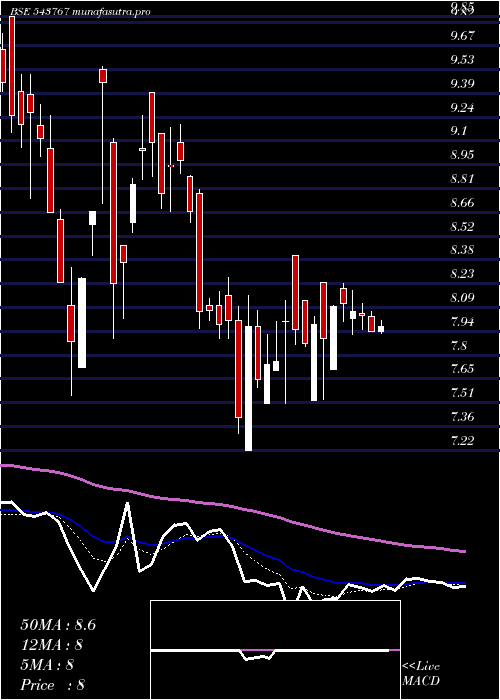Click the last small white candlestick on the right
500x700 pixels.
(381, 329)
